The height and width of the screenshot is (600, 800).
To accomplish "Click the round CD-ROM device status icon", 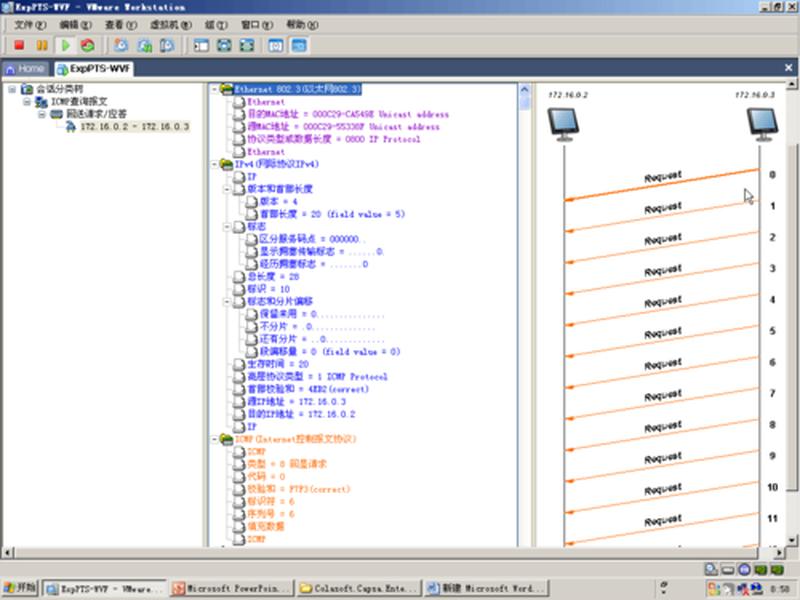I will (744, 569).
